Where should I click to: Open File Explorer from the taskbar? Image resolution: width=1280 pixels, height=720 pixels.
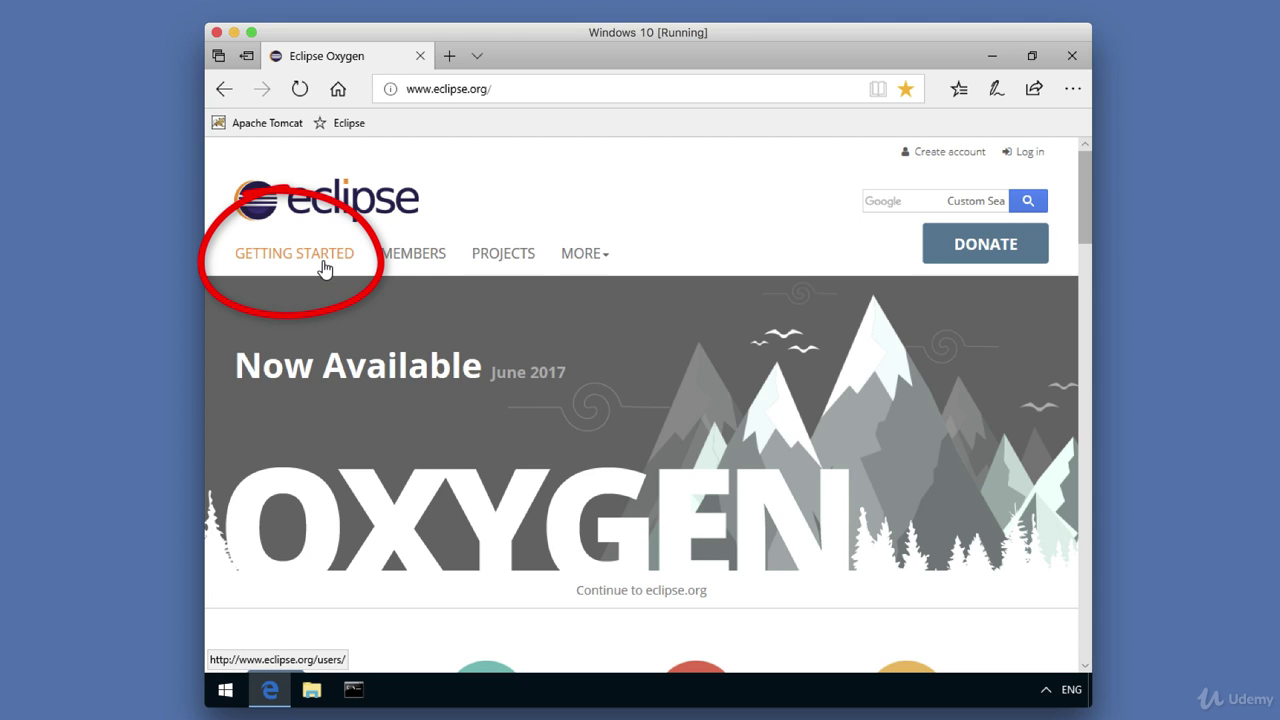pos(312,690)
